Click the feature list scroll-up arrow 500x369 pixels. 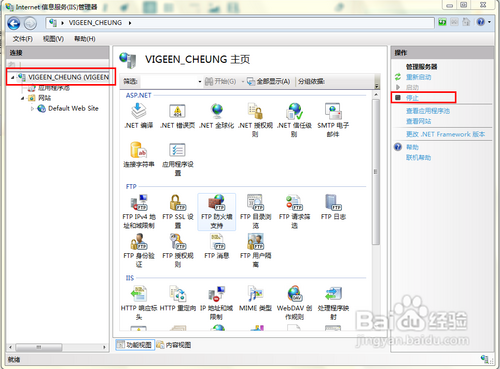(x=376, y=95)
